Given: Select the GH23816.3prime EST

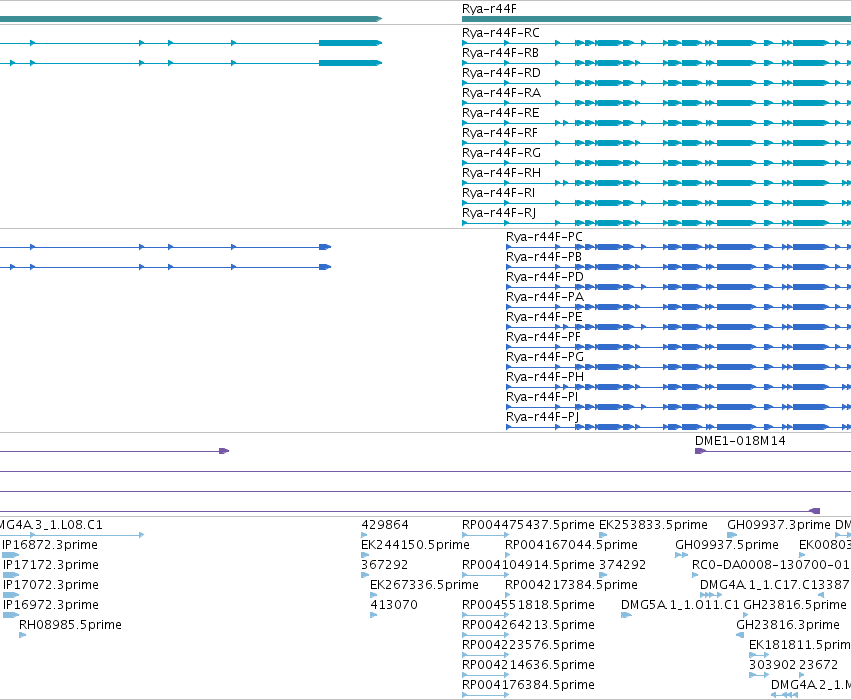Looking at the screenshot, I should [788, 625].
